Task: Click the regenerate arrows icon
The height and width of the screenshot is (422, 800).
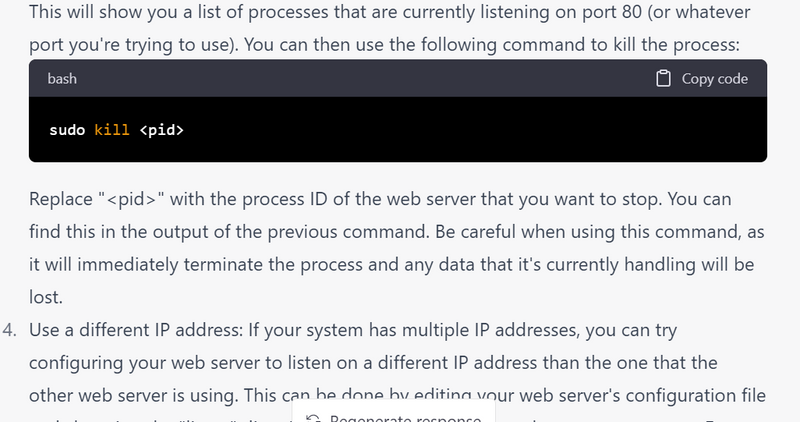Action: (313, 418)
